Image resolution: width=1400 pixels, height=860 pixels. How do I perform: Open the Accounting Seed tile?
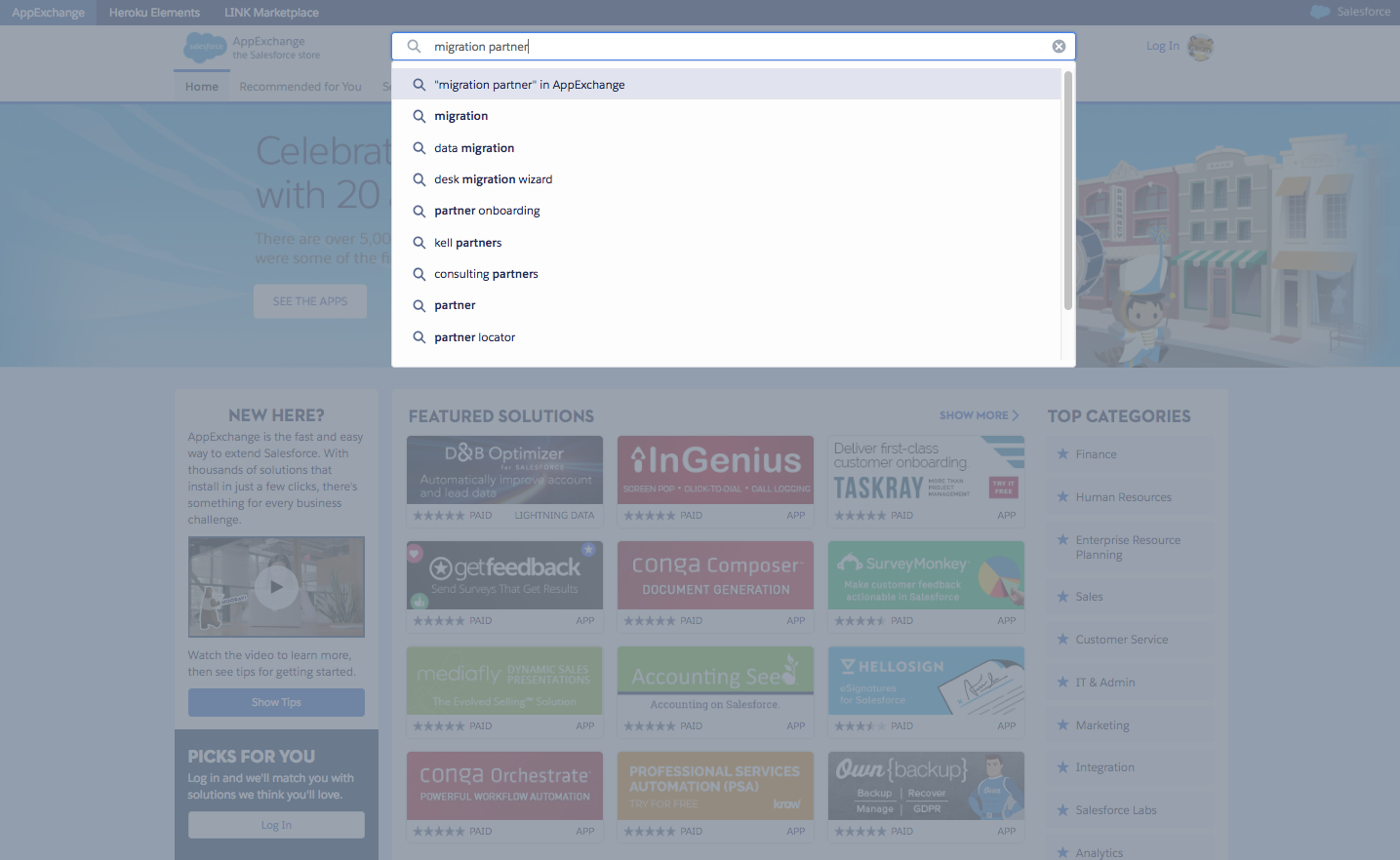tap(715, 691)
